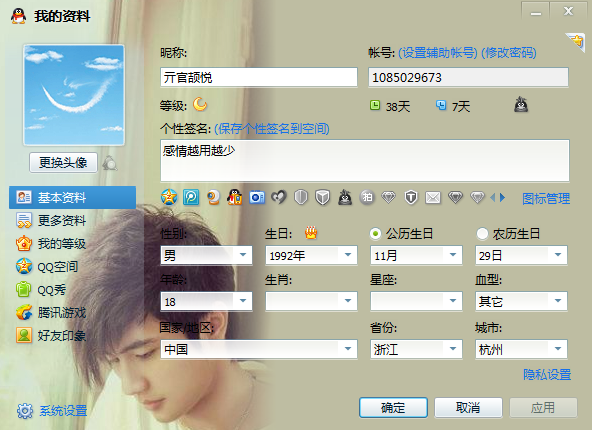This screenshot has height=430, width=592.
Task: Click the penguin icon next to 7天
Action: 521,105
